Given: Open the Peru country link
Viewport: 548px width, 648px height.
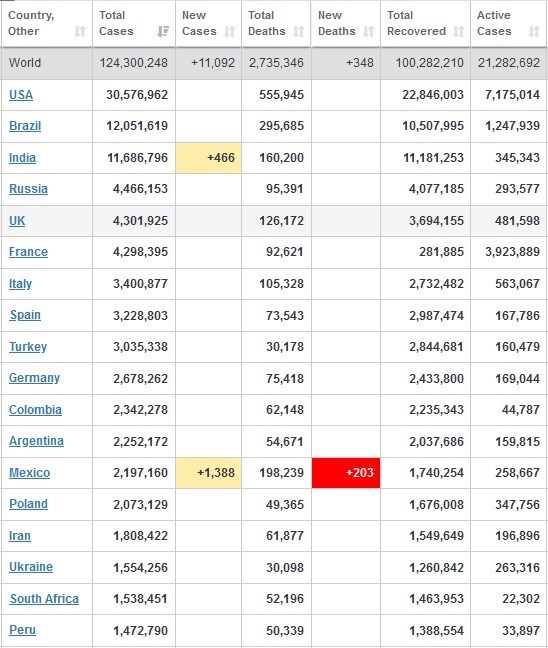Looking at the screenshot, I should click(x=22, y=630).
